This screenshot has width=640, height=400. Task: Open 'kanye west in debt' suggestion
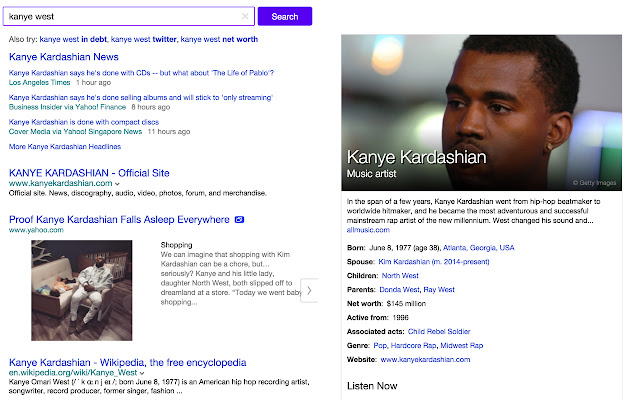(74, 40)
